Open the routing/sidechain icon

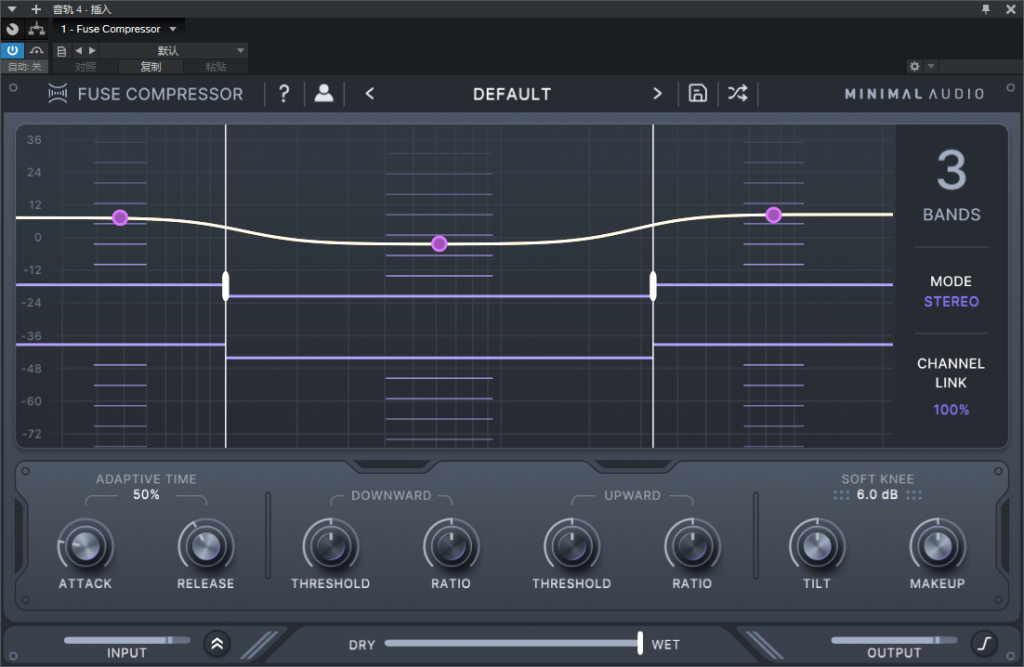[x=37, y=29]
